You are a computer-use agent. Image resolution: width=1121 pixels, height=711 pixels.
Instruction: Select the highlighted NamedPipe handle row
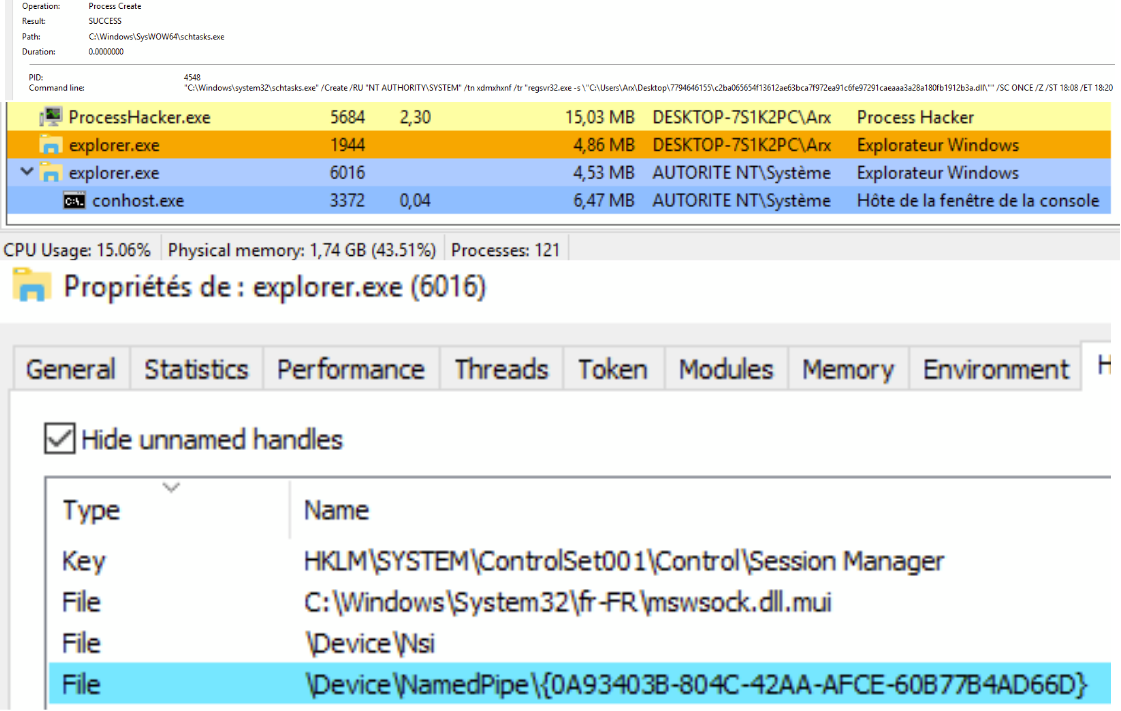(695, 685)
